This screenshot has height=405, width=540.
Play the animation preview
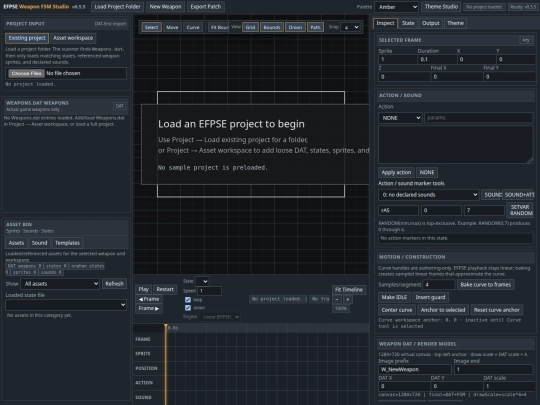tap(144, 289)
